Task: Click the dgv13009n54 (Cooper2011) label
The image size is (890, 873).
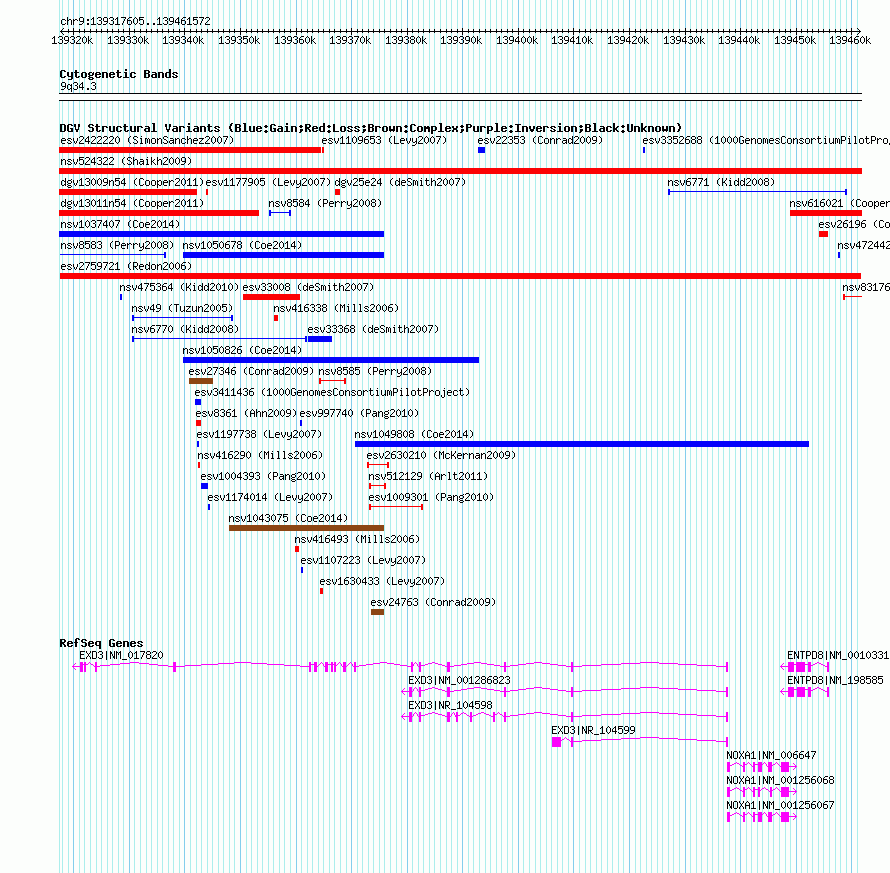Action: (x=132, y=182)
